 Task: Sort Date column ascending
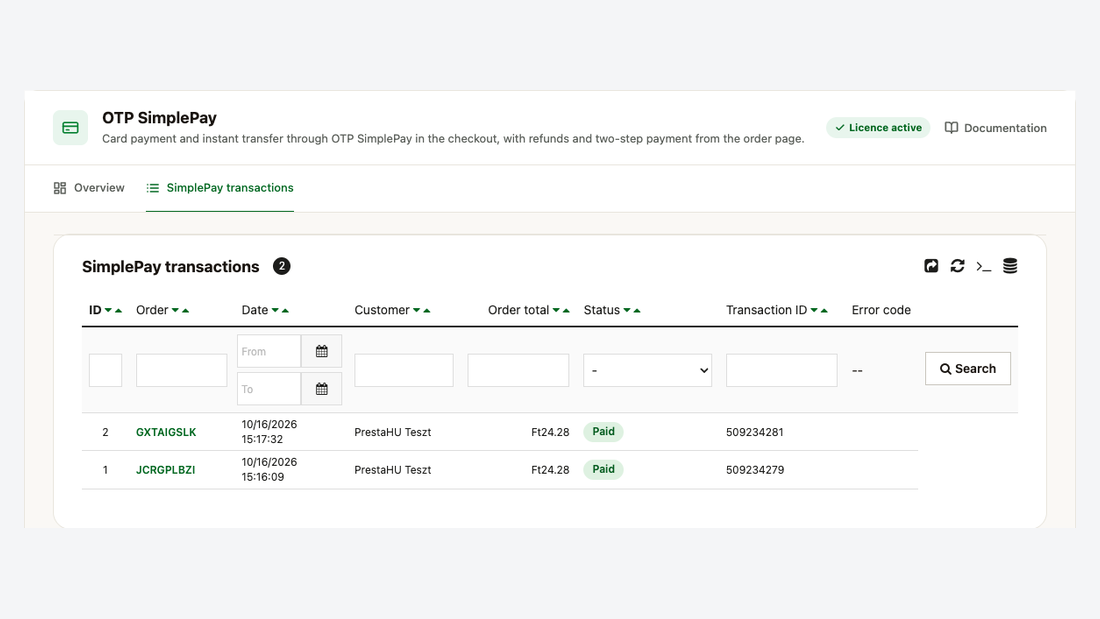[285, 310]
